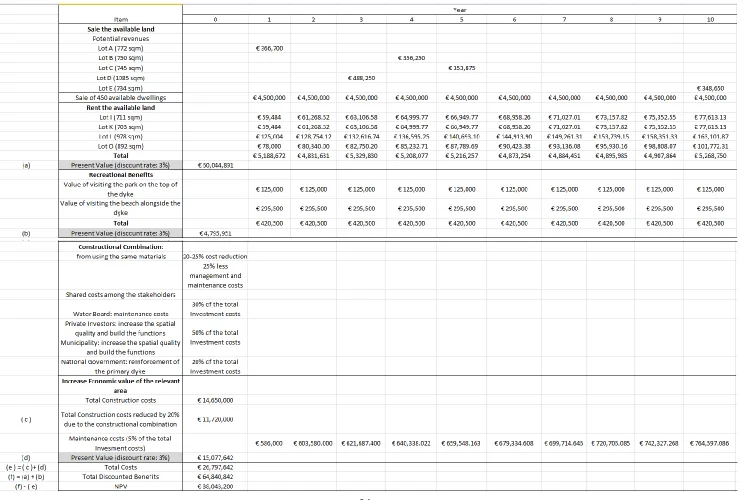Select 'Value of visiting the park' label cell
Screen dimensions: 752x500
coord(120,189)
